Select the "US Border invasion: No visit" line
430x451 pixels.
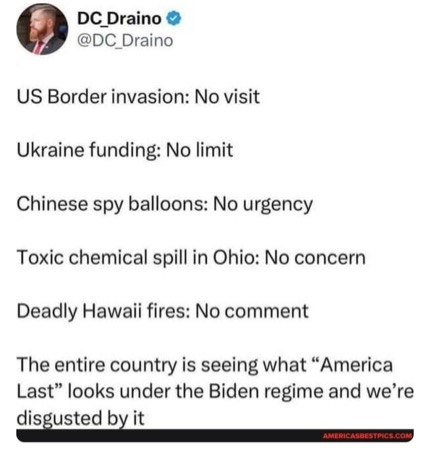[138, 97]
